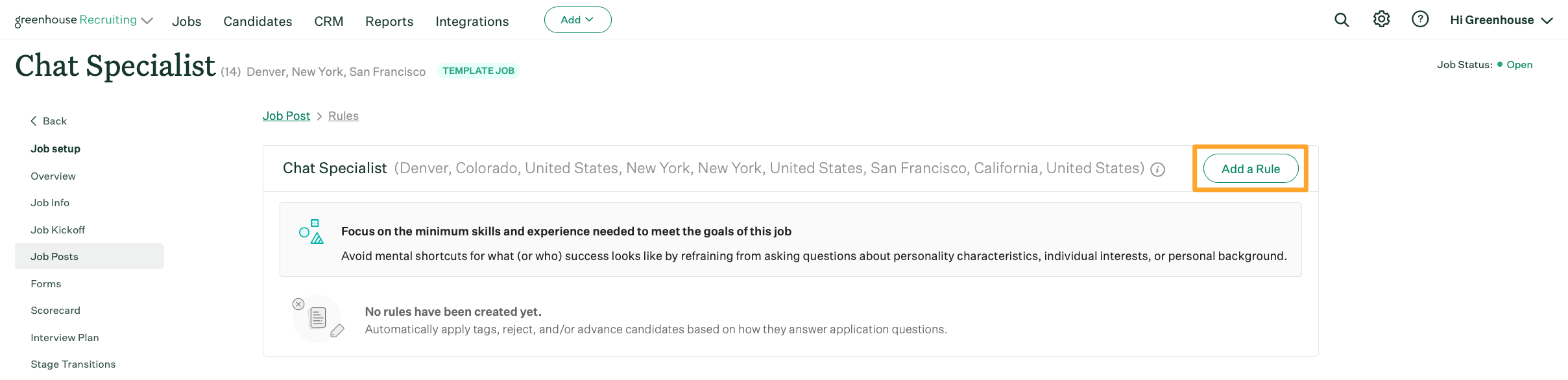Expand the Add dropdown button
The height and width of the screenshot is (380, 1568).
[577, 20]
